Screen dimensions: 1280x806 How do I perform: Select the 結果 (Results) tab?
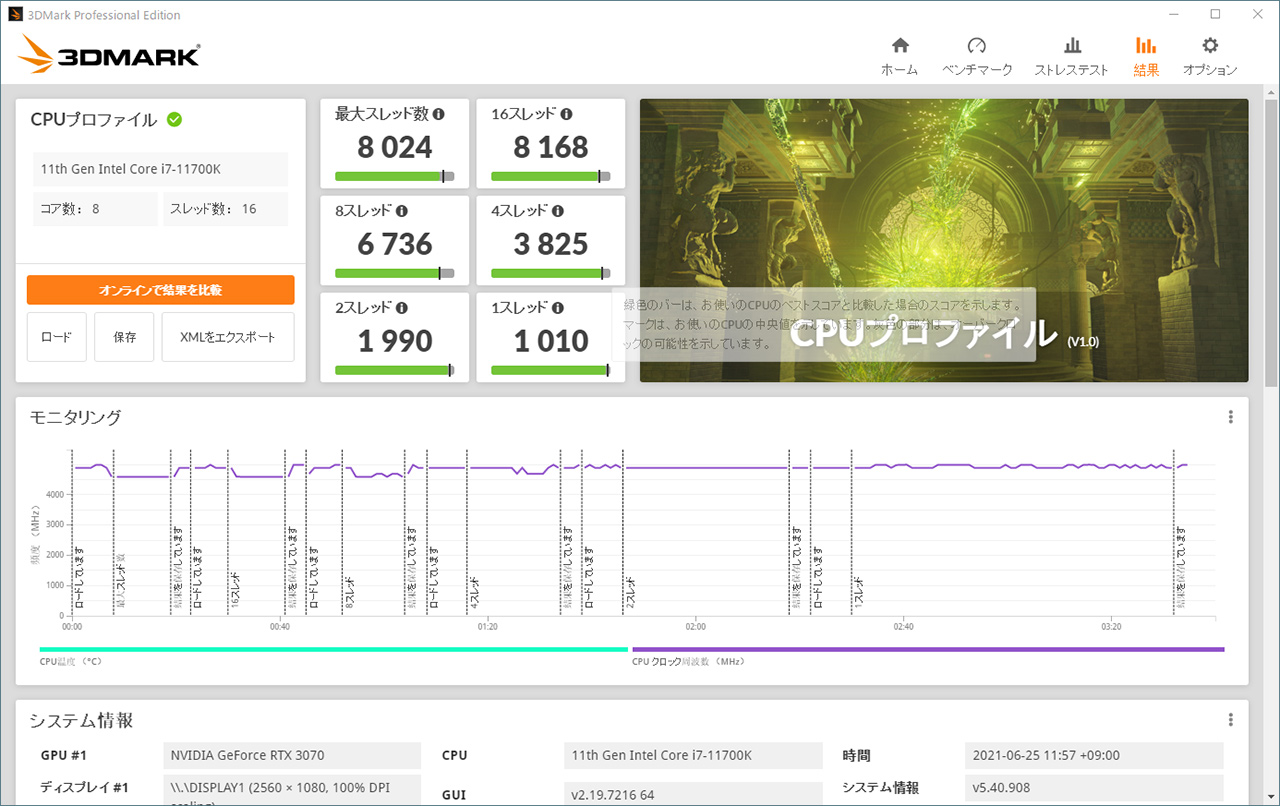tap(1146, 56)
